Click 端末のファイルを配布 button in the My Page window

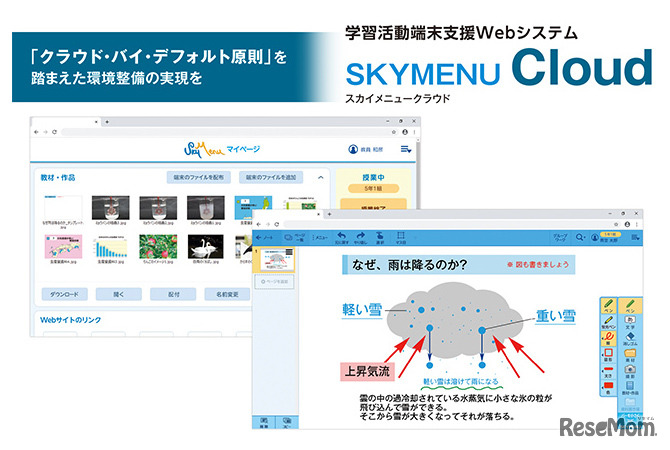pos(198,177)
